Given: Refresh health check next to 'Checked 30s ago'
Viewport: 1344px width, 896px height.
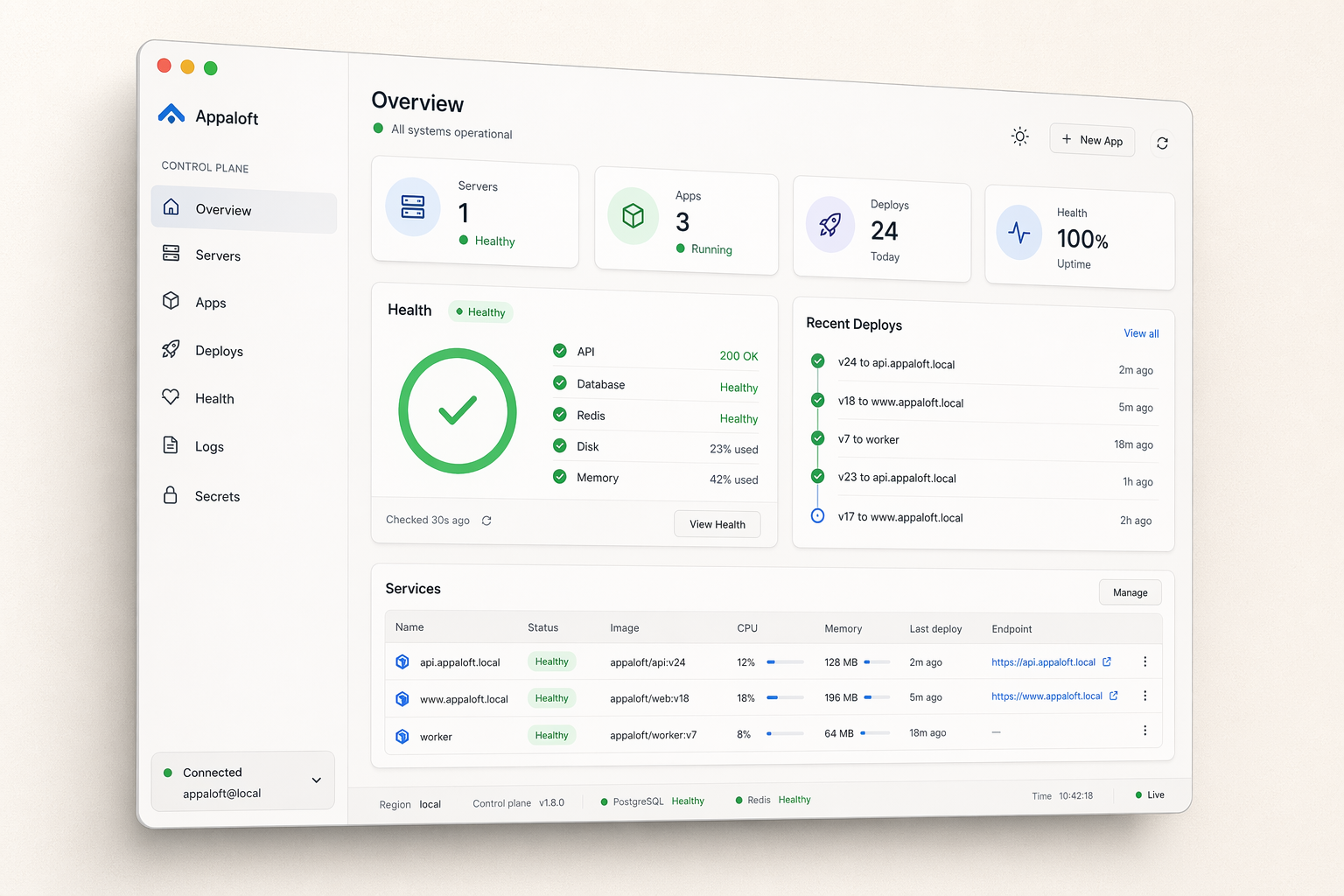Looking at the screenshot, I should (486, 520).
